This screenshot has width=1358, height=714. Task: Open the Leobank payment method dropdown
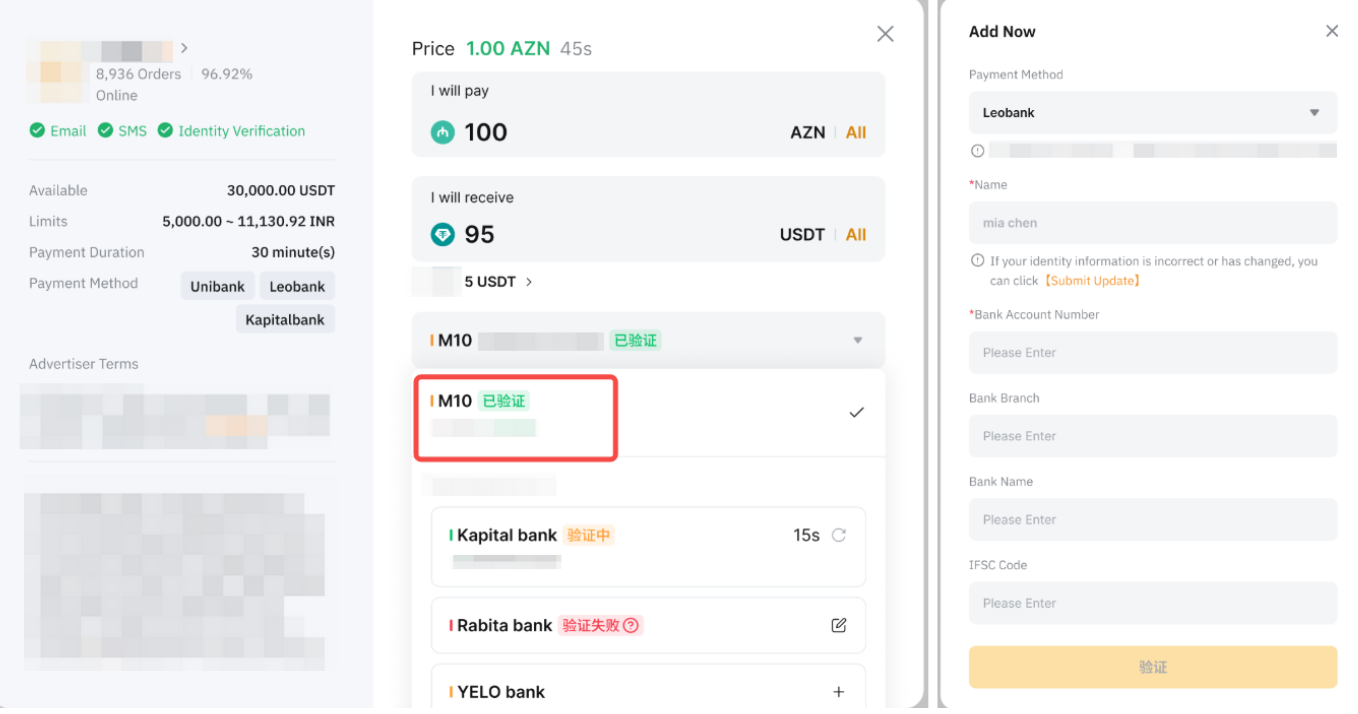point(1152,113)
